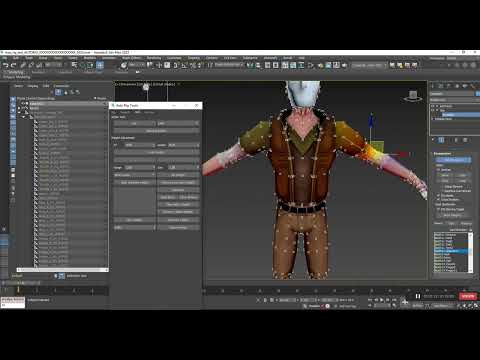
Task: Switch to the Display command panel tab
Action: [465, 86]
